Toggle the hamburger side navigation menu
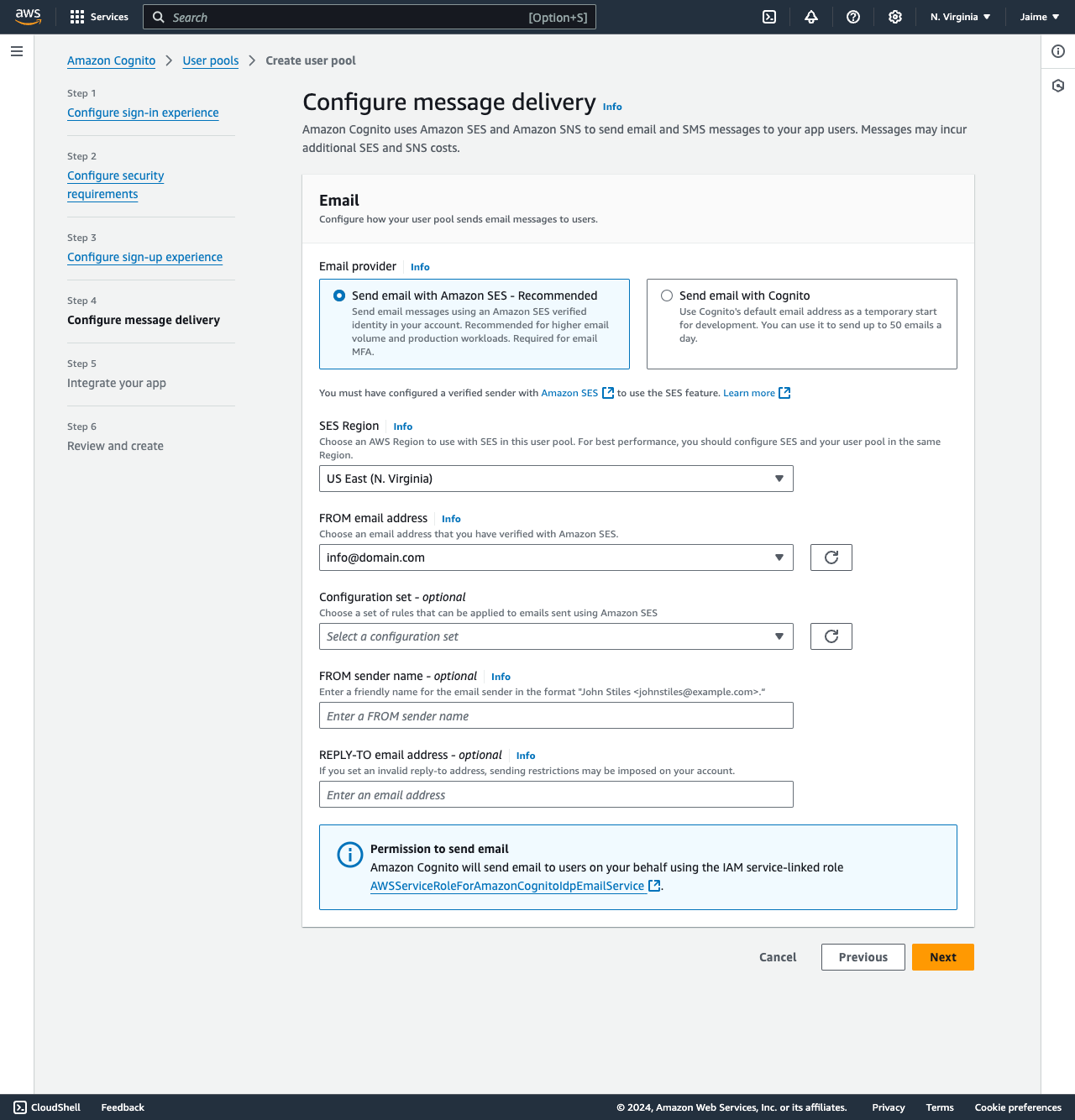Image resolution: width=1075 pixels, height=1120 pixels. tap(17, 51)
